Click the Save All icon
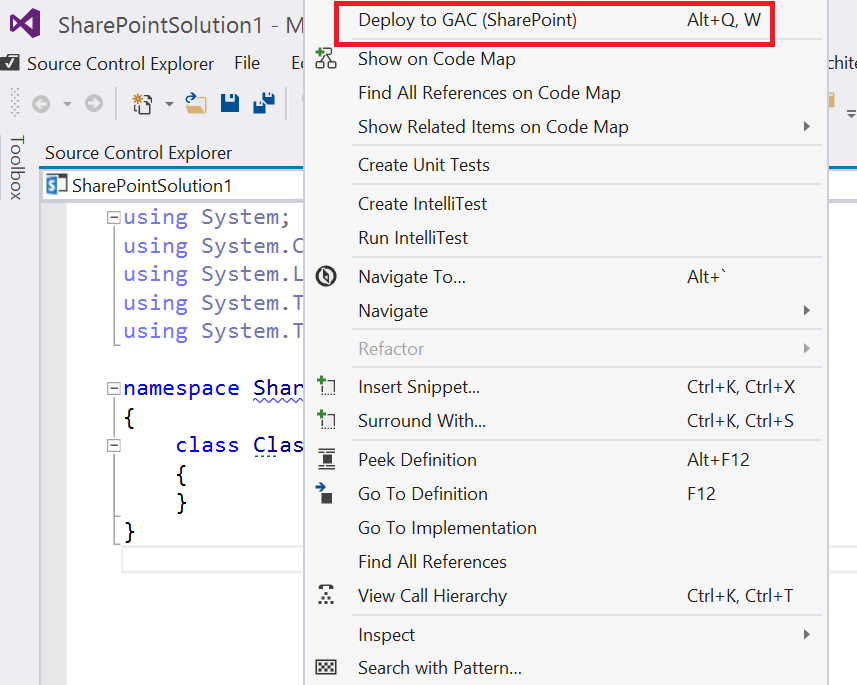This screenshot has width=857, height=685. click(264, 103)
